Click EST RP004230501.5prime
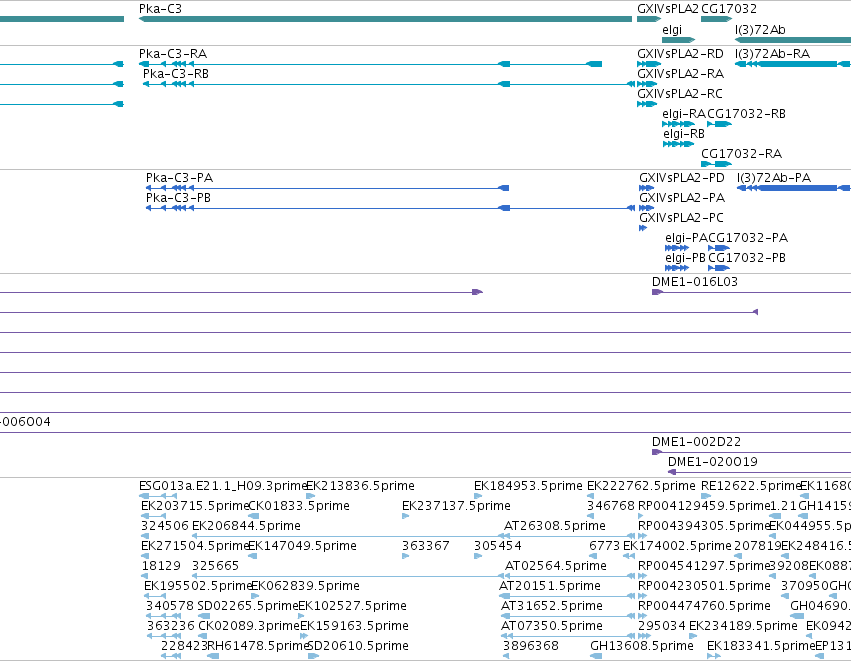The width and height of the screenshot is (851, 661). point(643,596)
